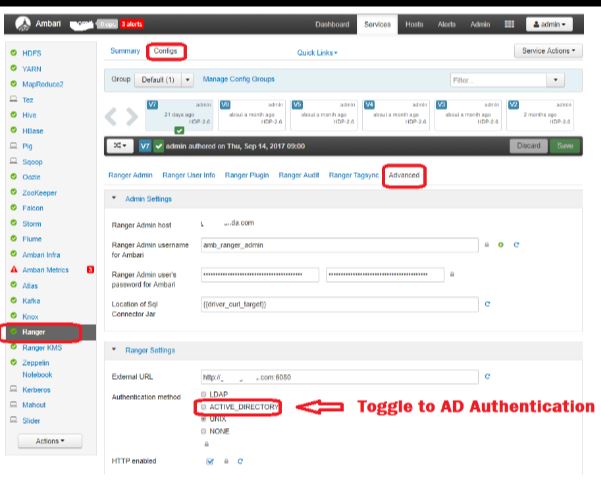Open the Ranger Admin config tab
This screenshot has width=601, height=482.
click(x=130, y=175)
